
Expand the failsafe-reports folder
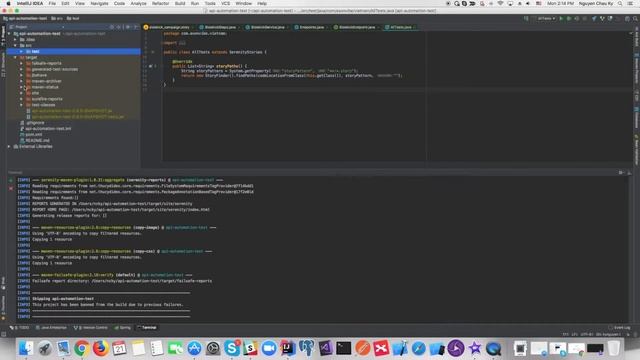coord(21,63)
